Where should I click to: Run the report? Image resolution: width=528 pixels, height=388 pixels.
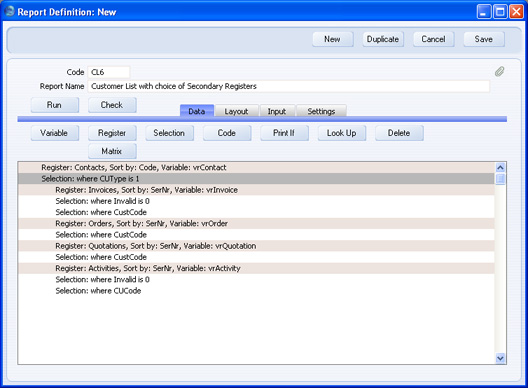(x=55, y=105)
